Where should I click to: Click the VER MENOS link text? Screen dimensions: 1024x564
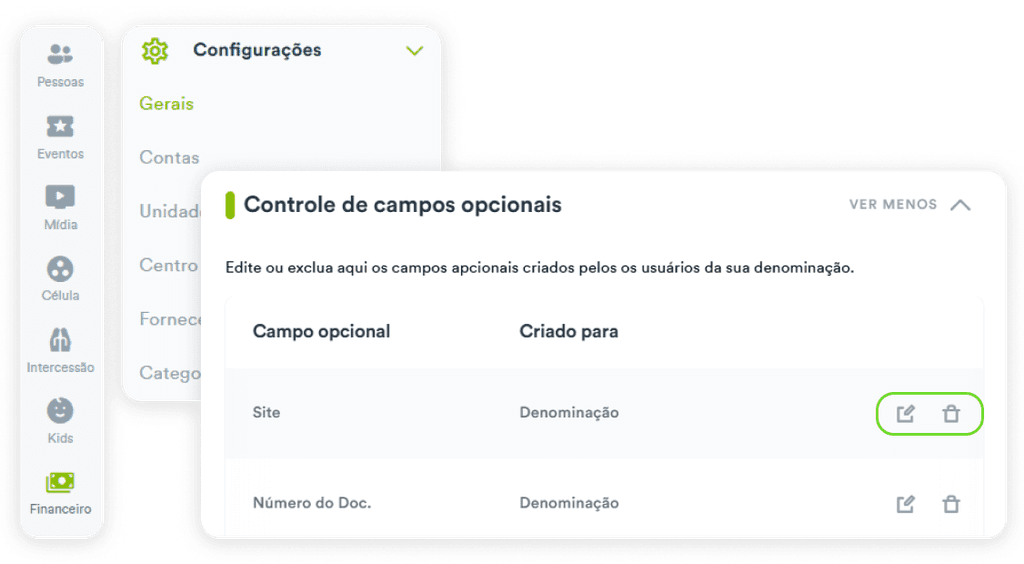click(893, 204)
